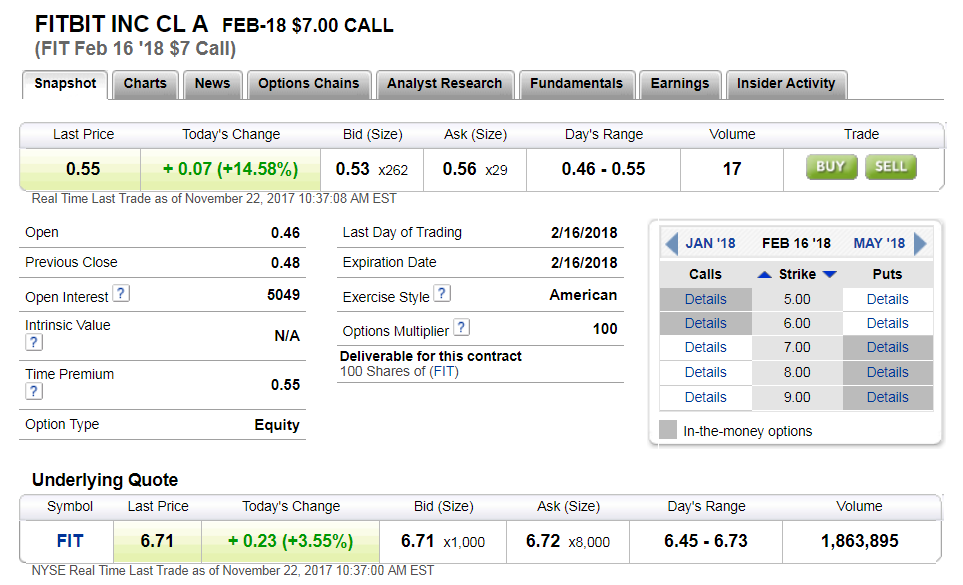Click the option Ask value 0.56 x29
This screenshot has height=585, width=963.
(x=475, y=169)
